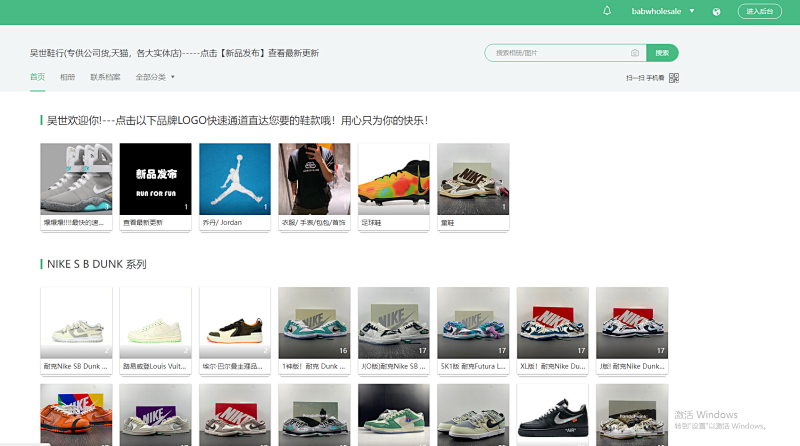Open the XL版 耐克Nike Dunk album

click(553, 323)
